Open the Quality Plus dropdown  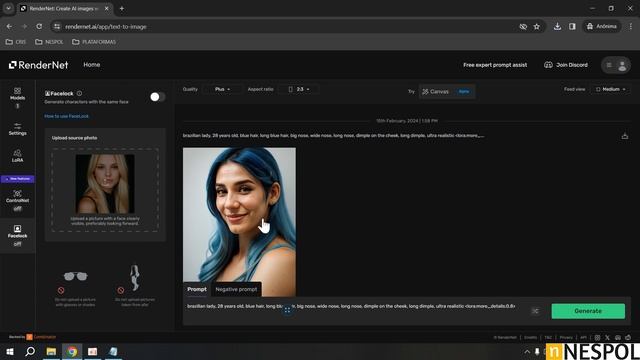pyautogui.click(x=222, y=89)
